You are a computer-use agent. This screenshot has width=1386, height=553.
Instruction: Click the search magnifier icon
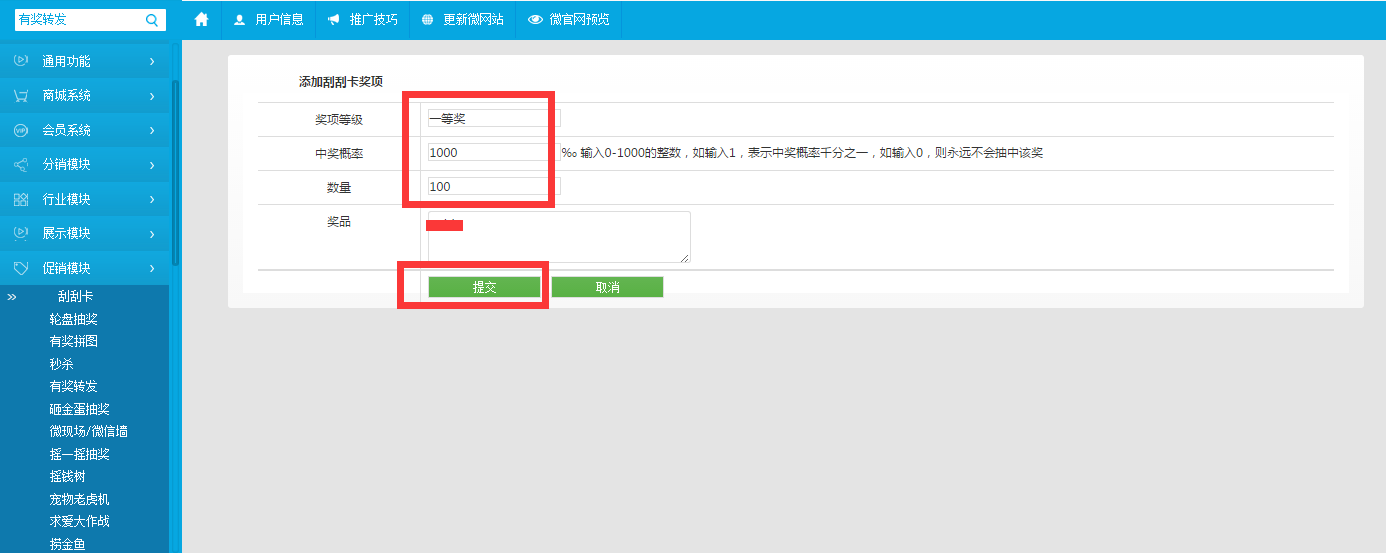(x=152, y=20)
